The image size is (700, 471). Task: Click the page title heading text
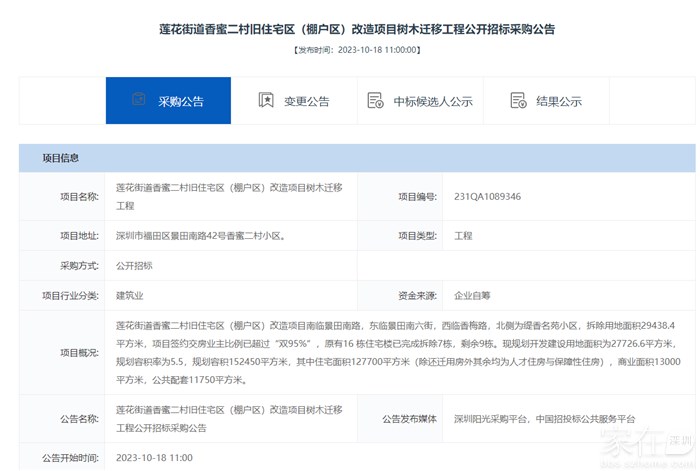(357, 29)
